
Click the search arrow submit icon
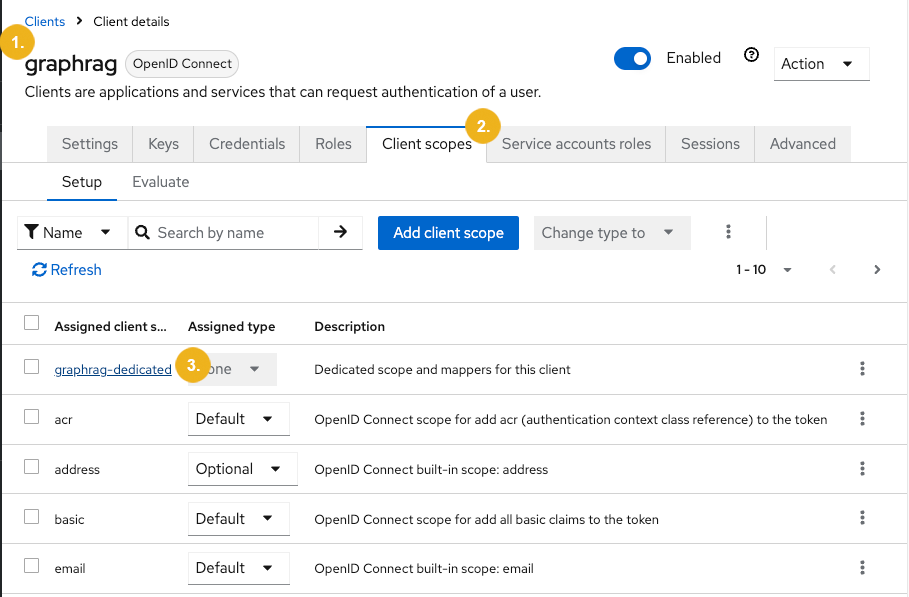tap(340, 232)
